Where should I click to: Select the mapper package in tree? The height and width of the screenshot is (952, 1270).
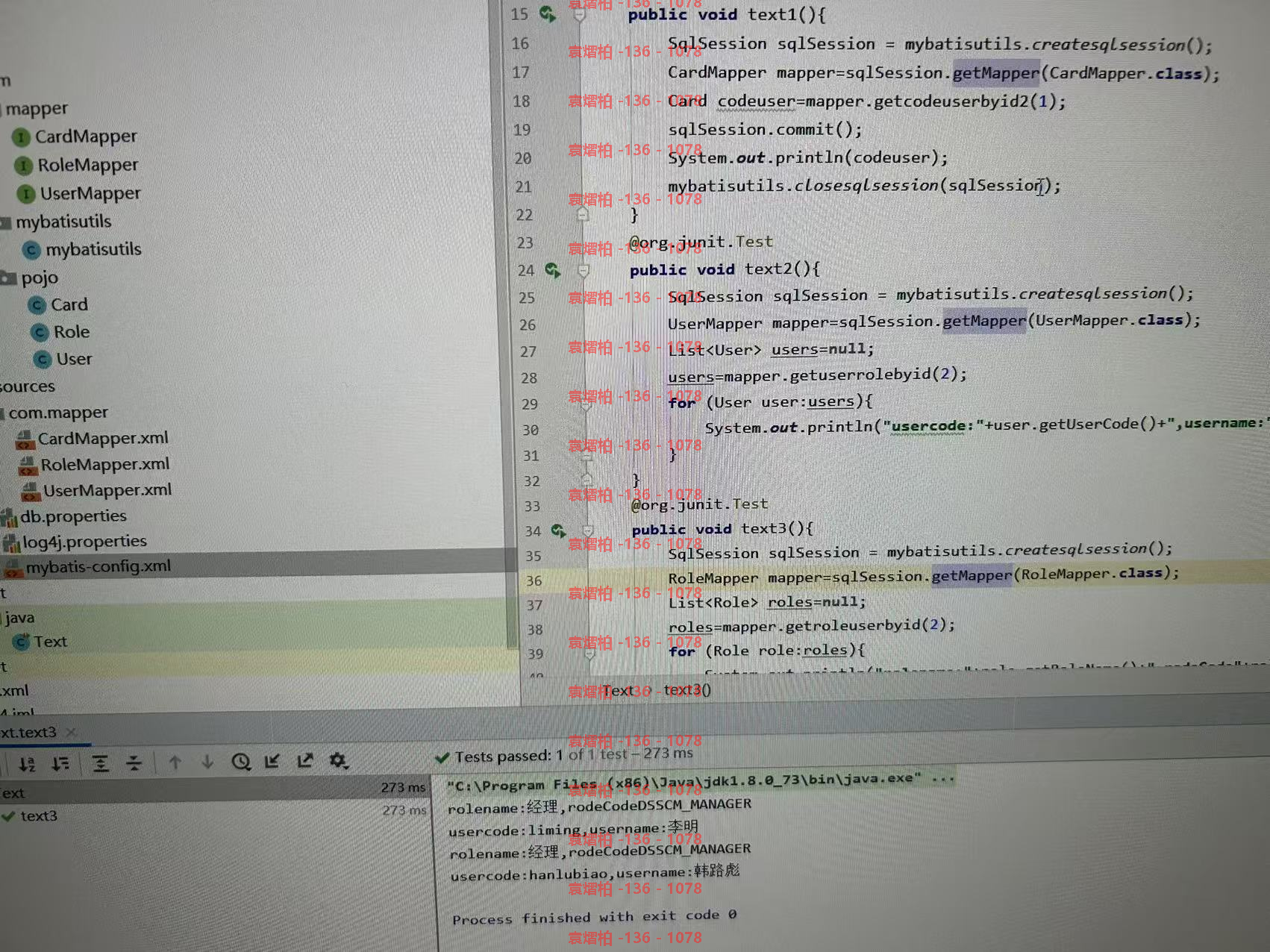coord(37,109)
